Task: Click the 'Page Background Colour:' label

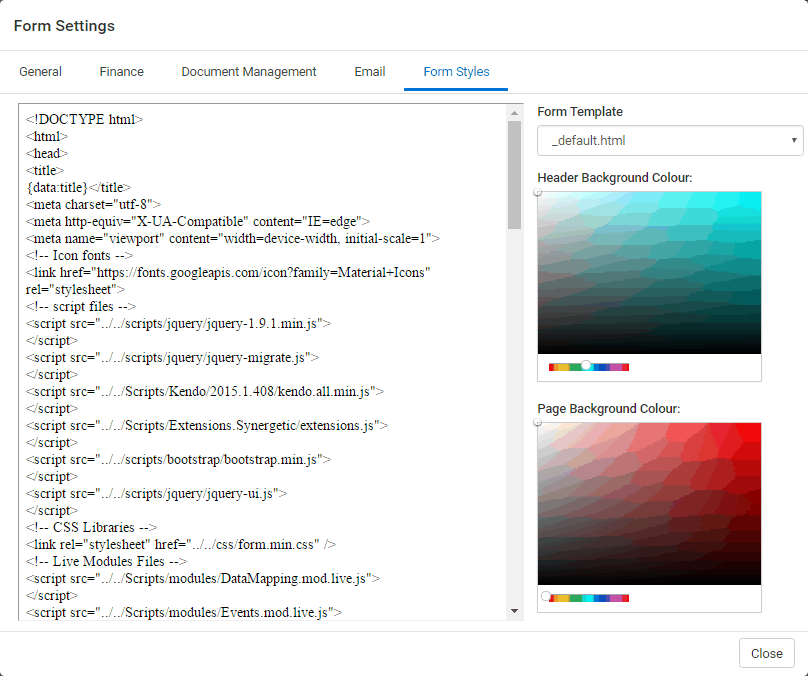Action: point(609,409)
